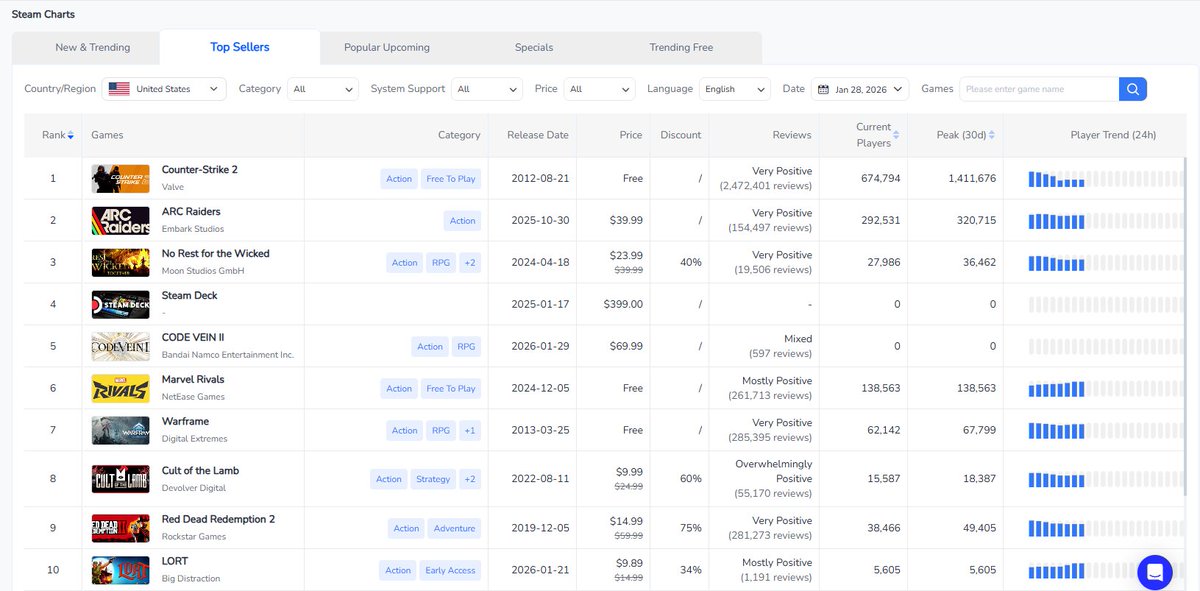Image resolution: width=1200 pixels, height=591 pixels.
Task: Click the Early Access tag for LORT
Action: (x=450, y=570)
